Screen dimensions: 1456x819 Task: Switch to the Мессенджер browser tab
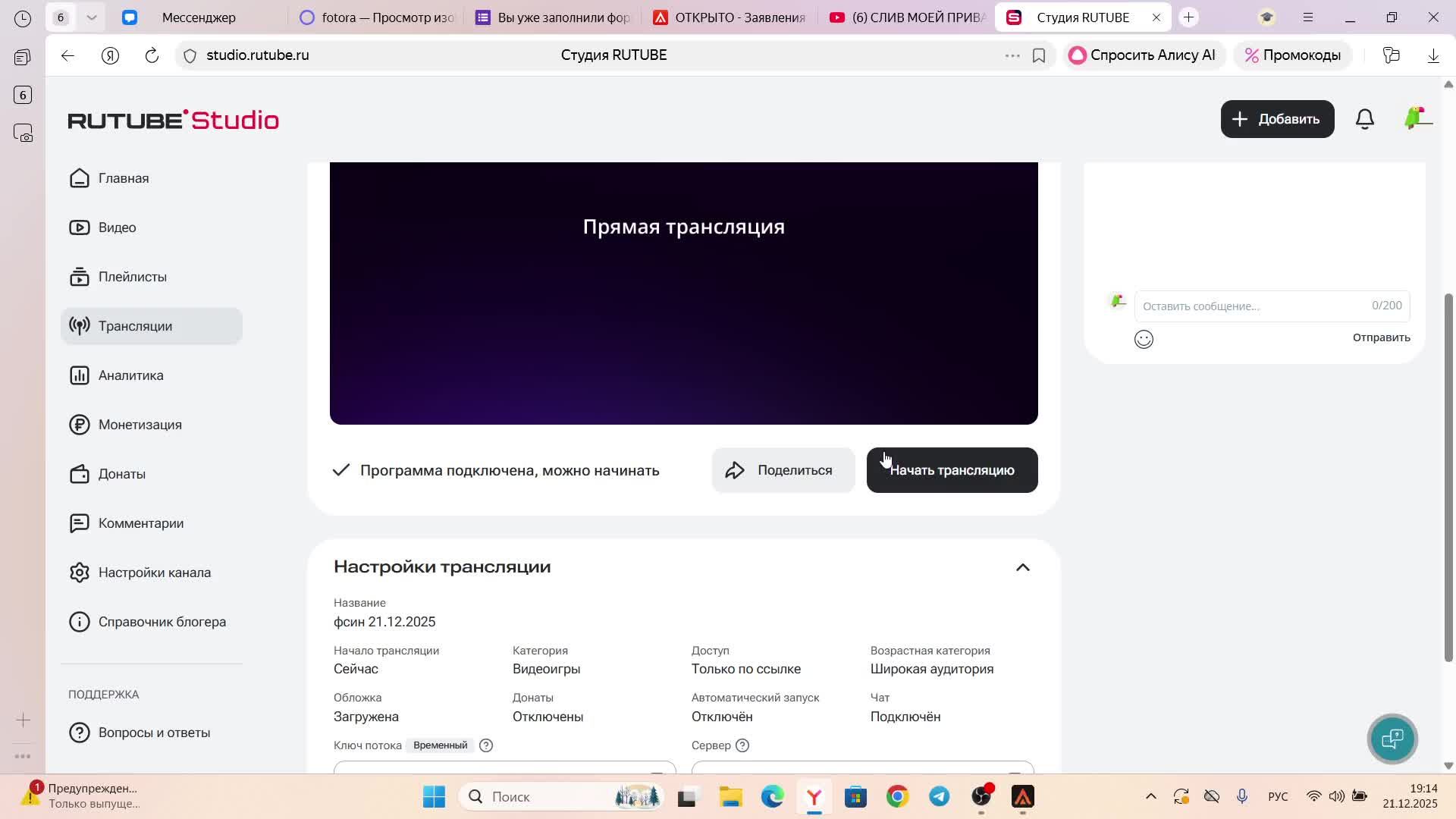click(199, 17)
